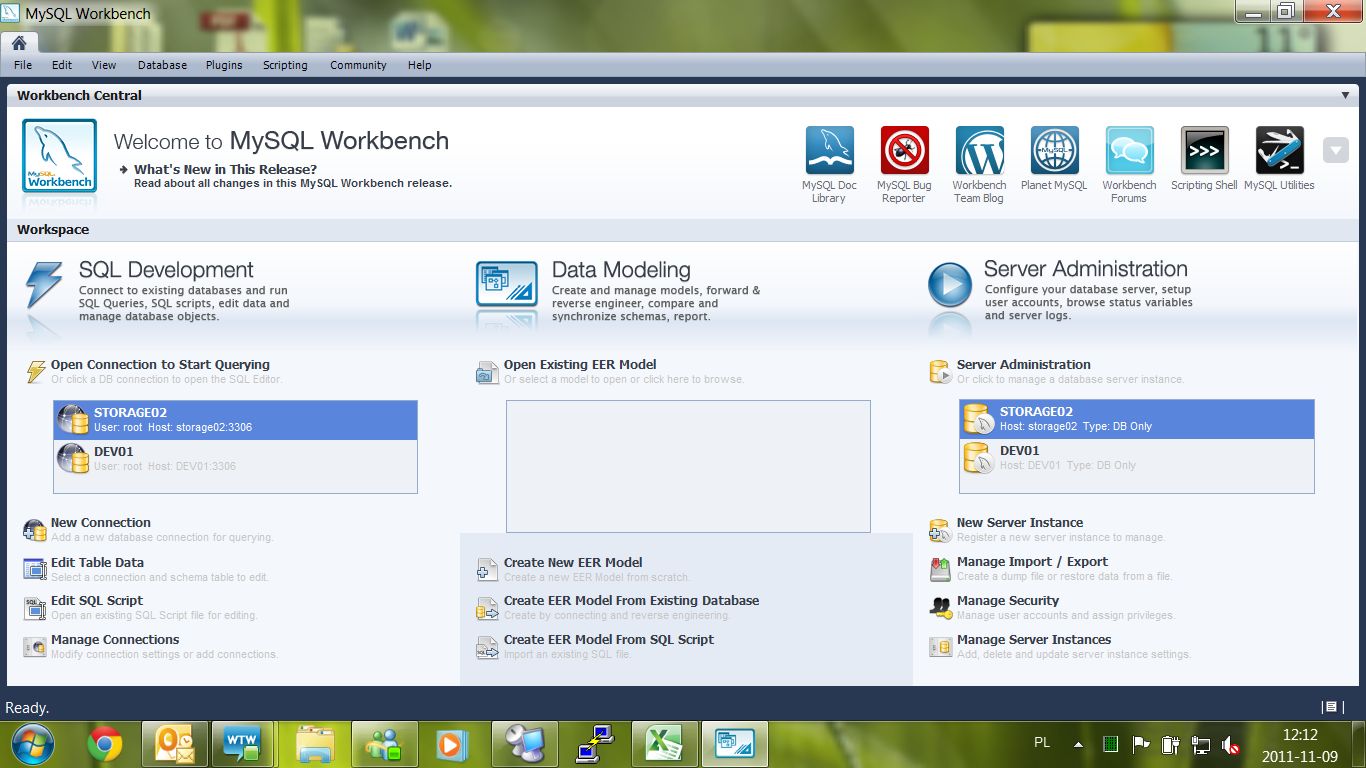Collapse the Workbench Central panel arrow
This screenshot has height=768, width=1366.
pyautogui.click(x=1346, y=95)
